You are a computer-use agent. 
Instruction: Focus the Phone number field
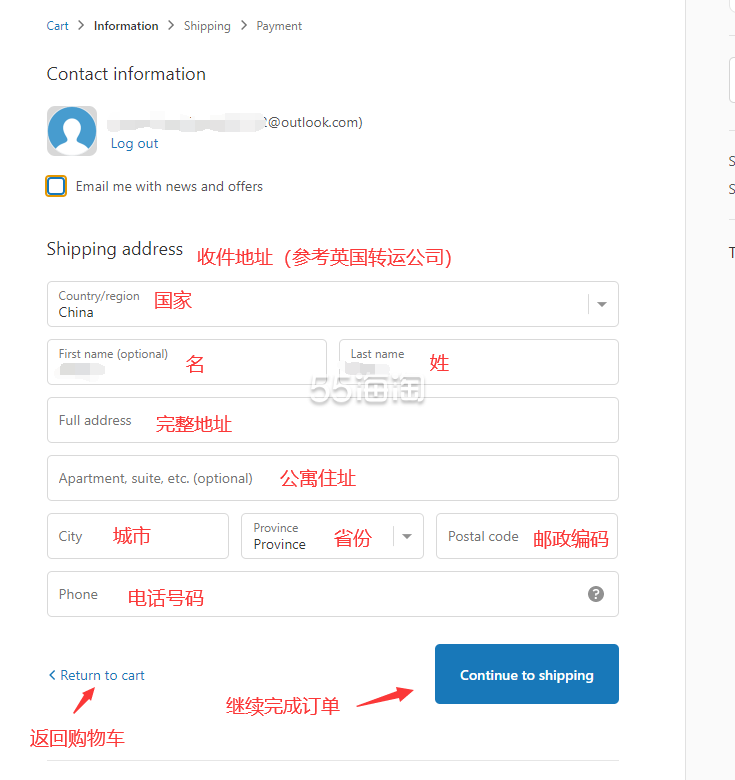(310, 594)
